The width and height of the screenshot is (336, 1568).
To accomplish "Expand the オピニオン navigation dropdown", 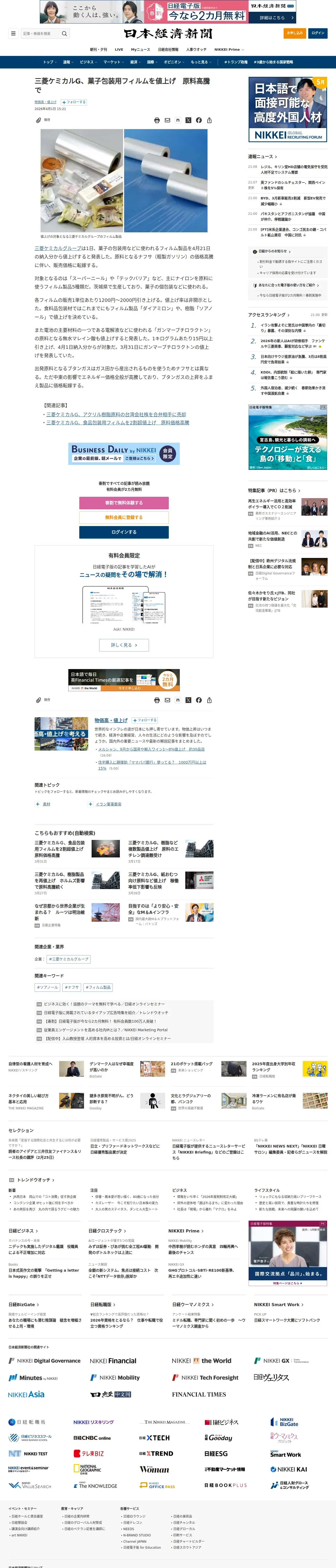I will [x=174, y=62].
